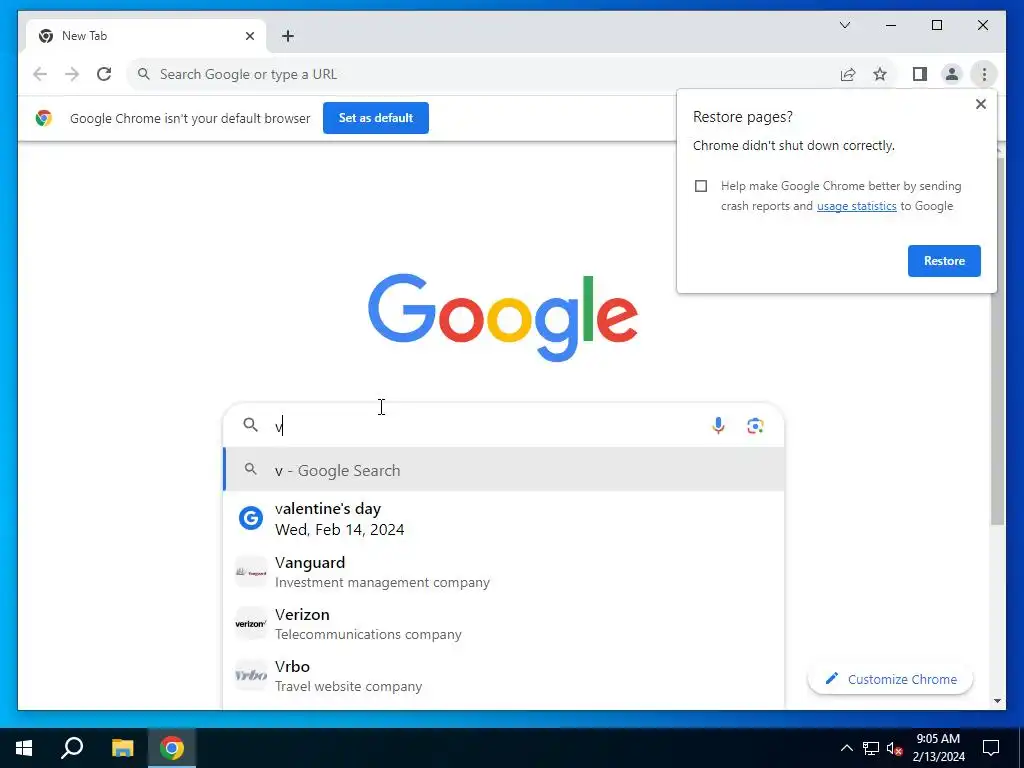This screenshot has width=1024, height=768.
Task: Open the Windows notification center
Action: [x=991, y=748]
